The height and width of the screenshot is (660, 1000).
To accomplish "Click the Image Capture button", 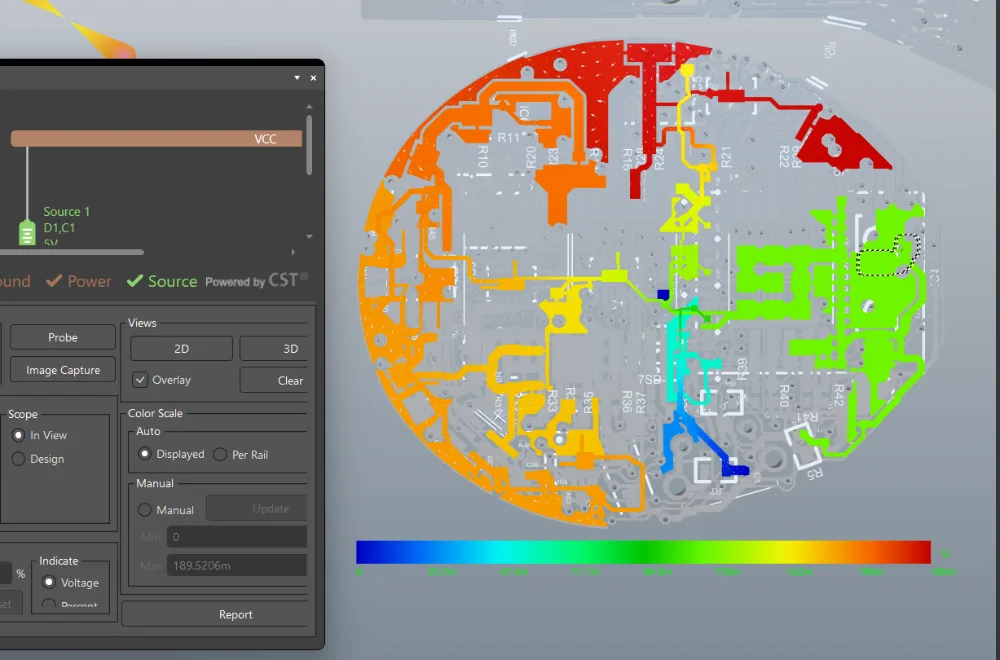I will point(62,370).
